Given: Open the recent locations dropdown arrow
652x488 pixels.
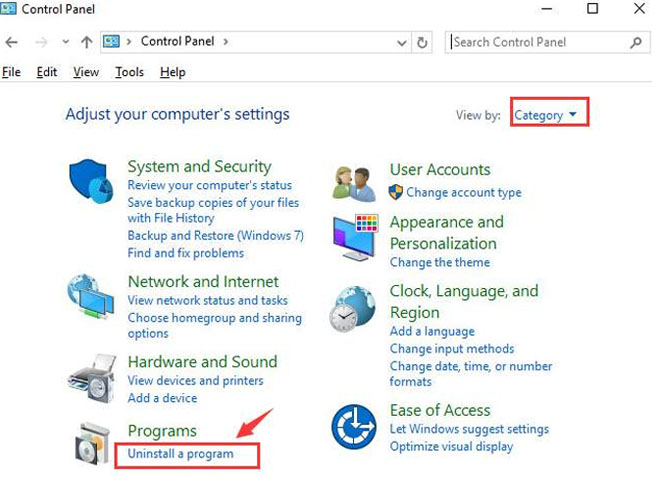Looking at the screenshot, I should click(x=65, y=42).
